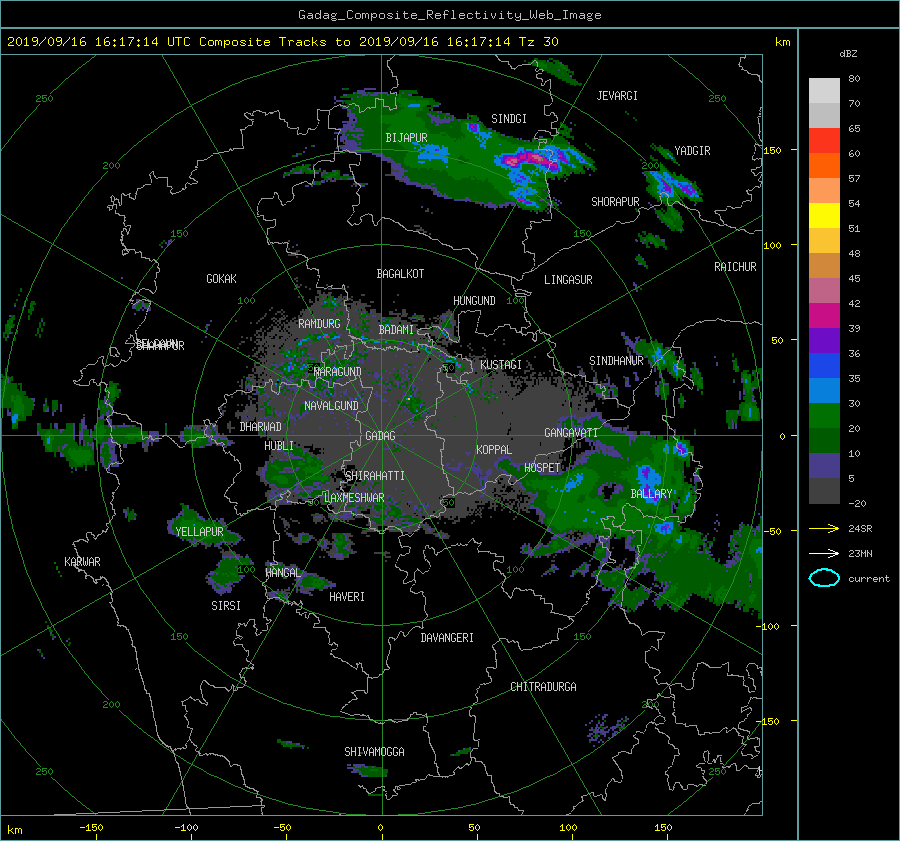Click the YADGIR city label
This screenshot has width=900, height=841.
coord(692,151)
